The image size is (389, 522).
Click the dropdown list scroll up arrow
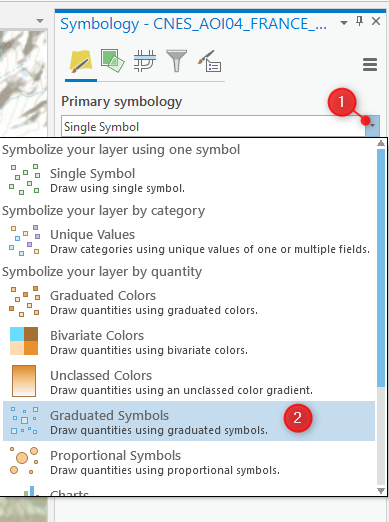click(x=381, y=144)
